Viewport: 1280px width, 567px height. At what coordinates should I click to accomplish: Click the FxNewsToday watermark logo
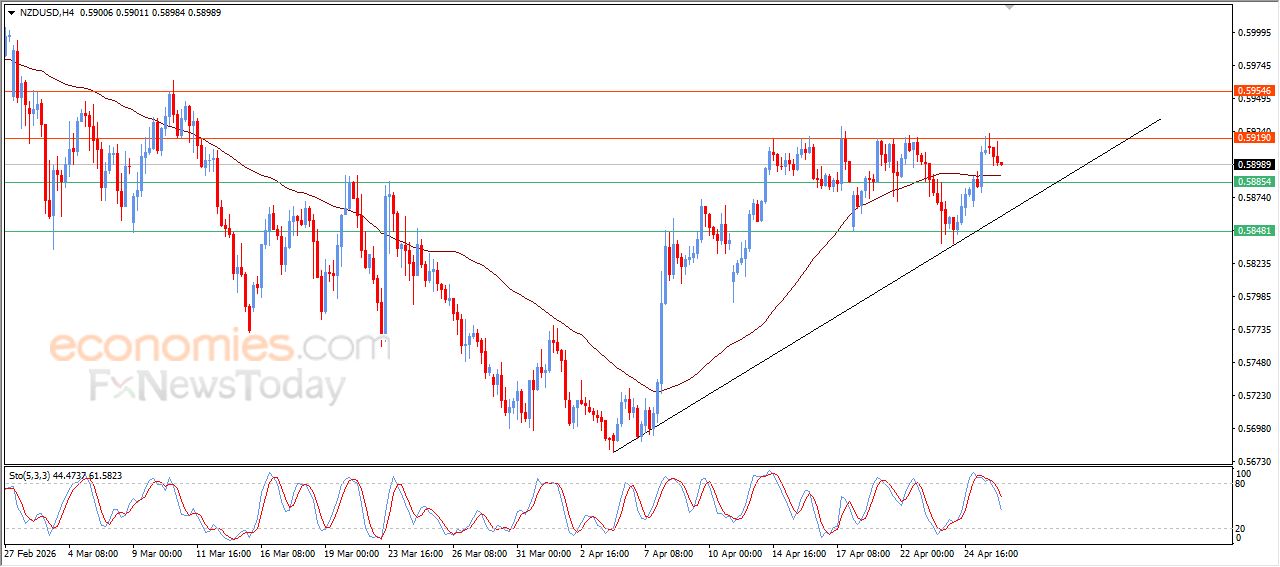tap(218, 385)
